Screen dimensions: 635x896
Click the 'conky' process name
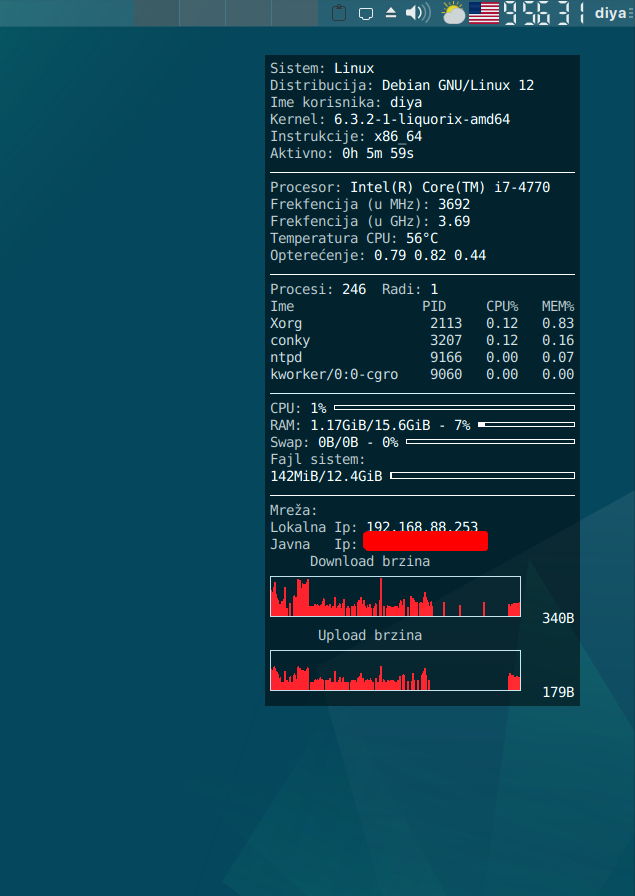click(290, 341)
